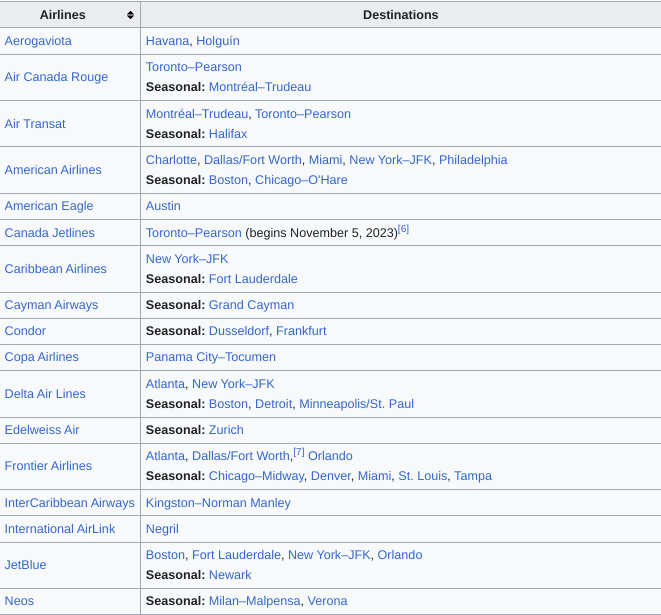Viewport: 661px width, 615px height.
Task: Open Chicago–O'Hare destination link
Action: (301, 180)
